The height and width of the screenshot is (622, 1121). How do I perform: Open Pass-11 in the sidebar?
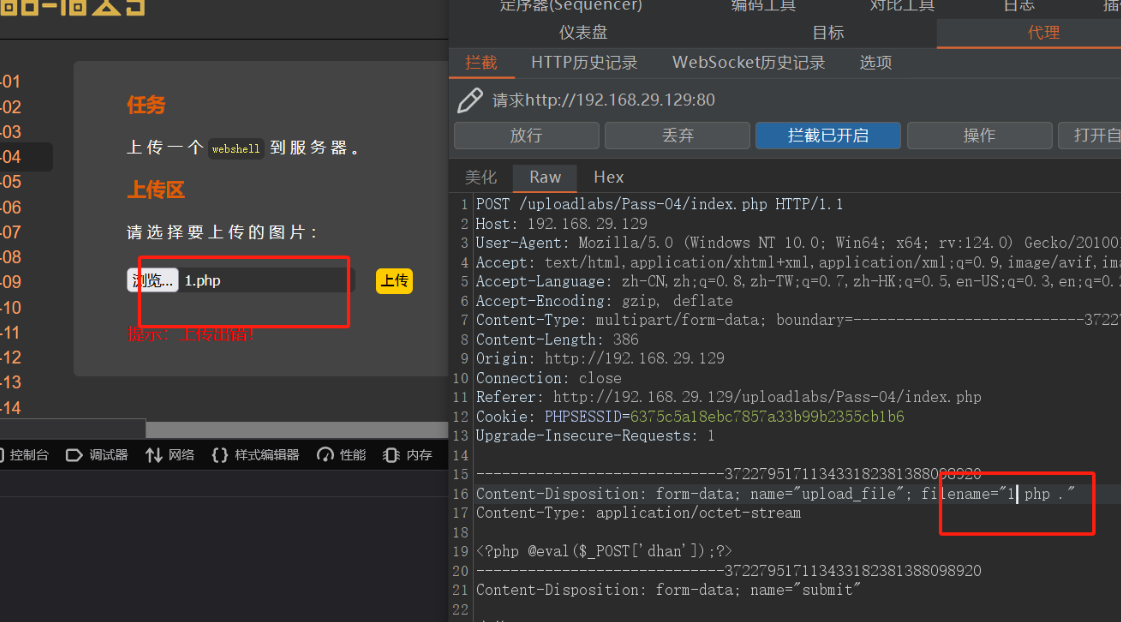coord(11,332)
